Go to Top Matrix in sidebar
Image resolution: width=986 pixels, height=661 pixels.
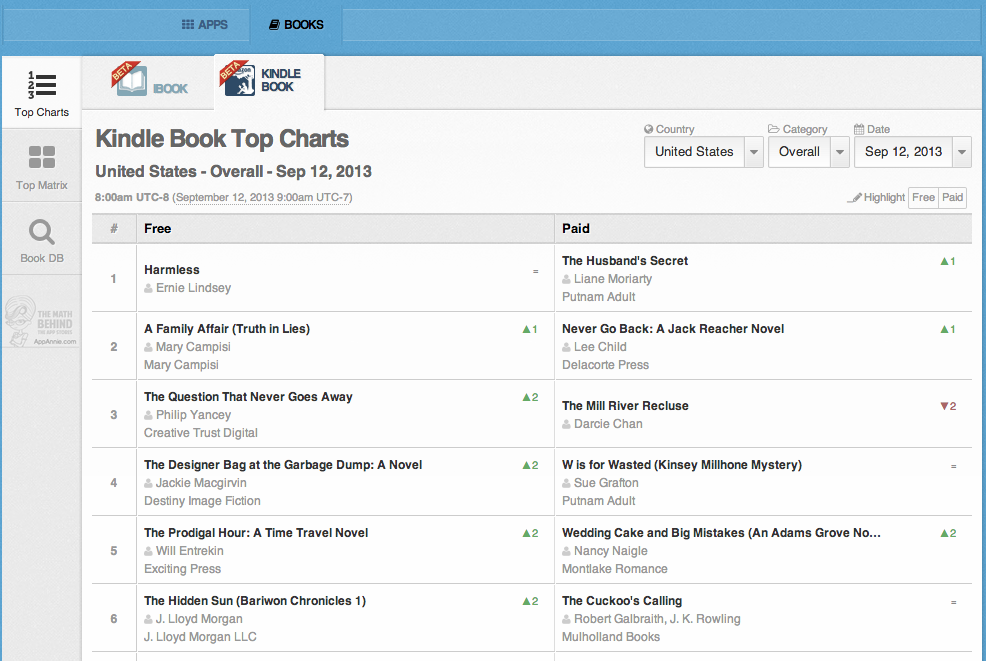coord(42,166)
